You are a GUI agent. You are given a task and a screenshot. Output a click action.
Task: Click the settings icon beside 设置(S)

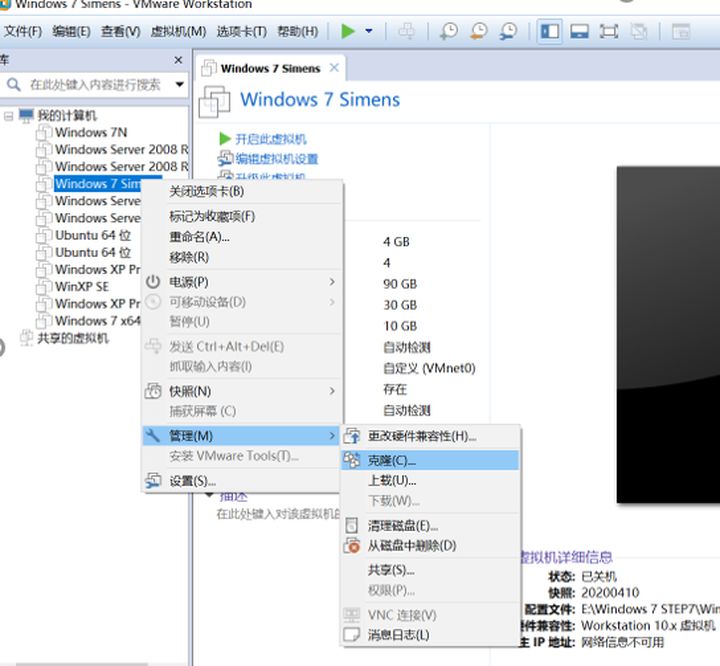click(153, 481)
